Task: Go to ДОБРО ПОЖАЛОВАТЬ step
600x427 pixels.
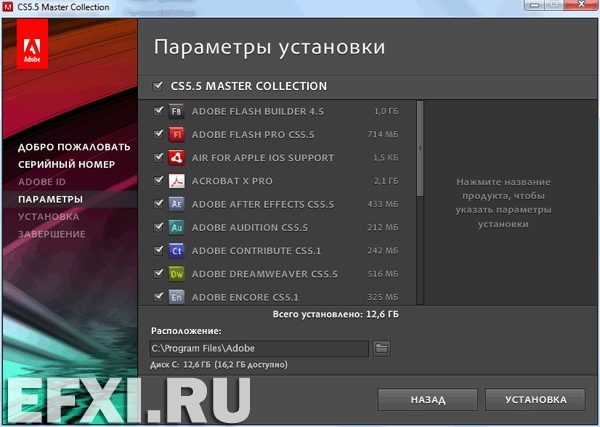Action: [74, 147]
